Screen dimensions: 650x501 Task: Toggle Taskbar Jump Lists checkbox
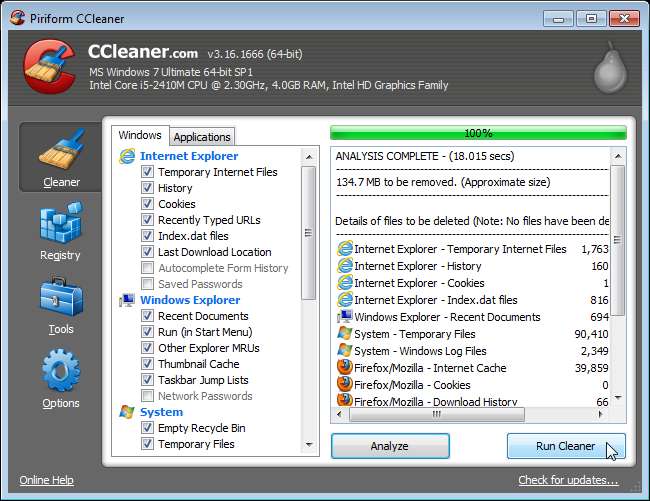point(147,380)
